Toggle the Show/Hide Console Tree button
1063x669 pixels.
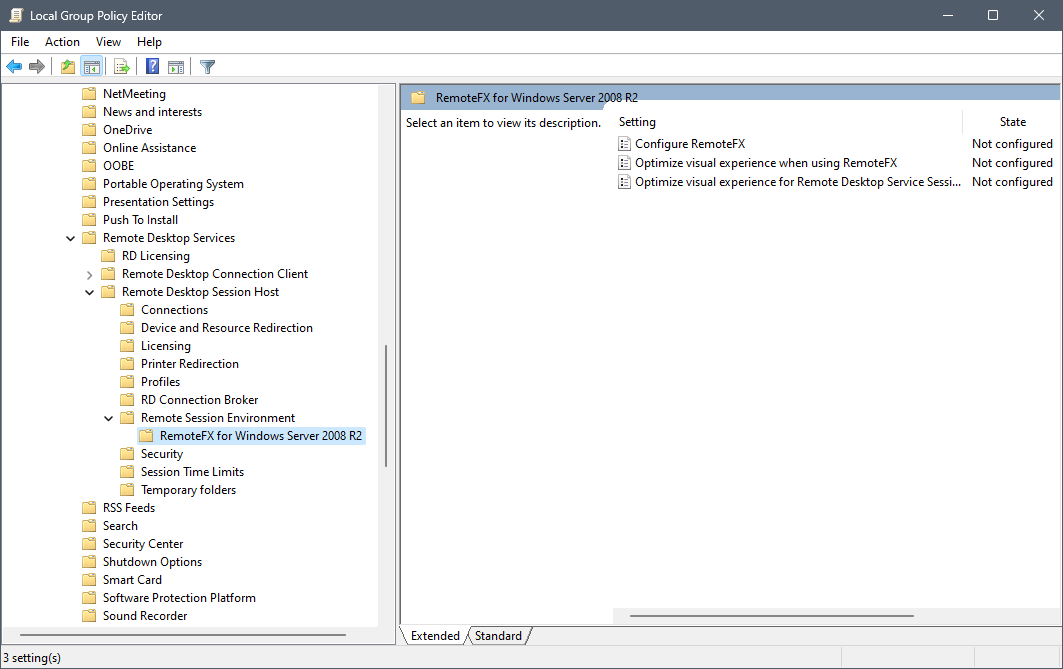tap(91, 67)
